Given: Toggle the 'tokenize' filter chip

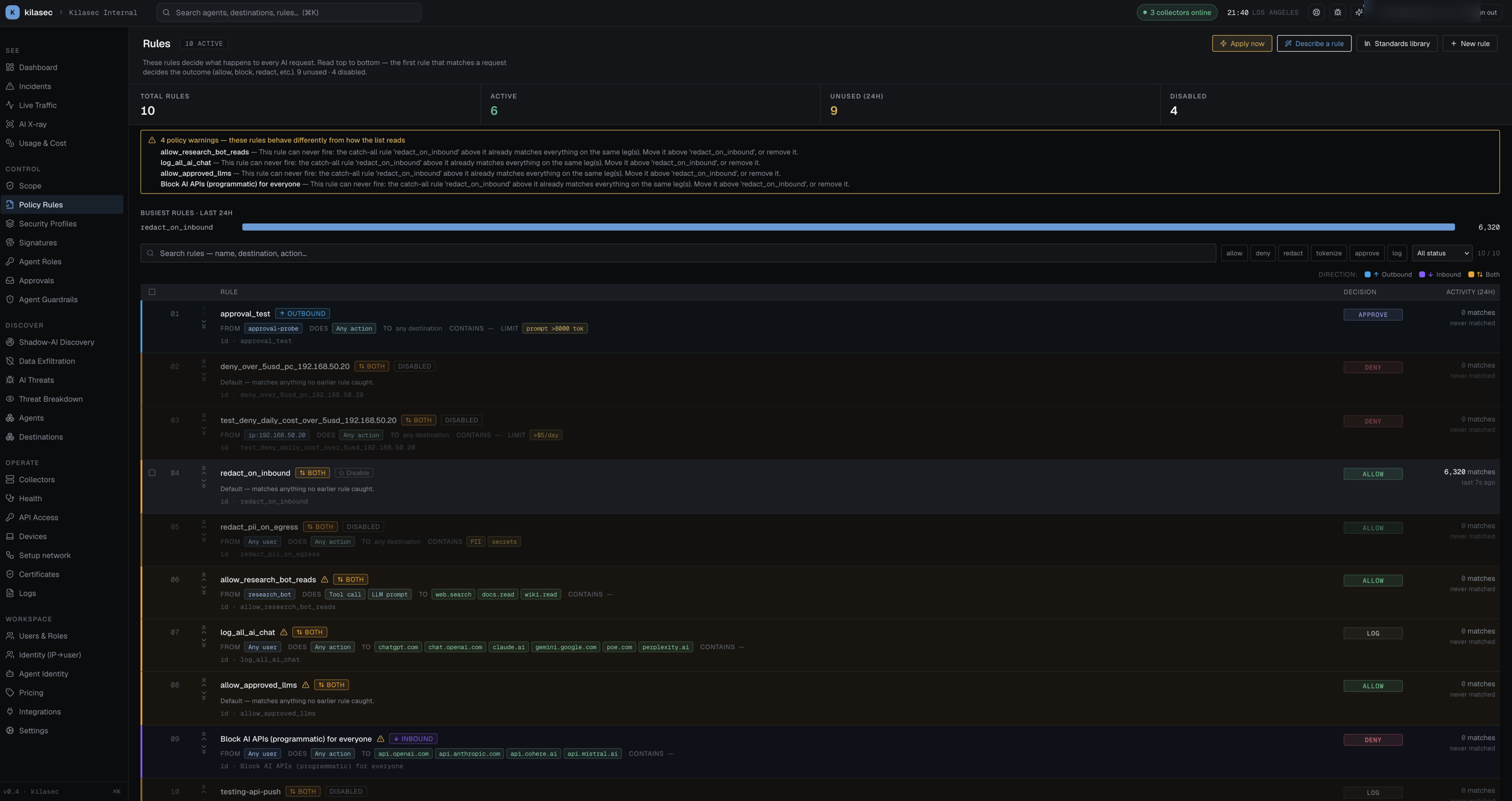Looking at the screenshot, I should click(x=1329, y=253).
